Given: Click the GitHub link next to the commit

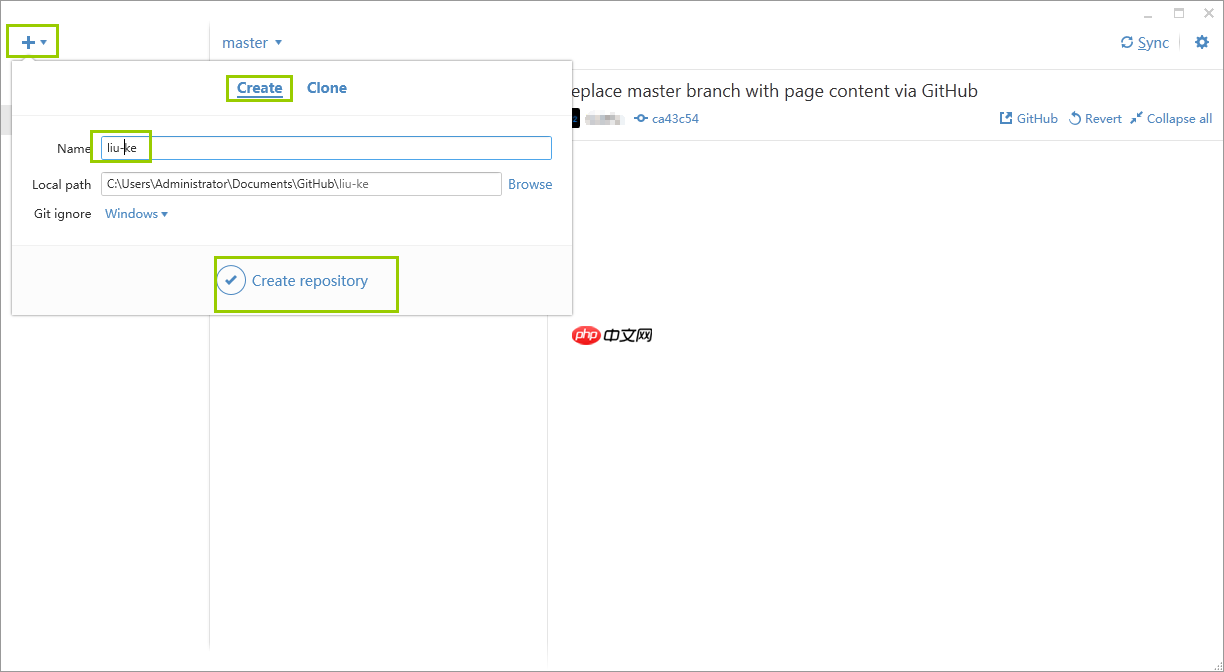Looking at the screenshot, I should (x=1036, y=118).
